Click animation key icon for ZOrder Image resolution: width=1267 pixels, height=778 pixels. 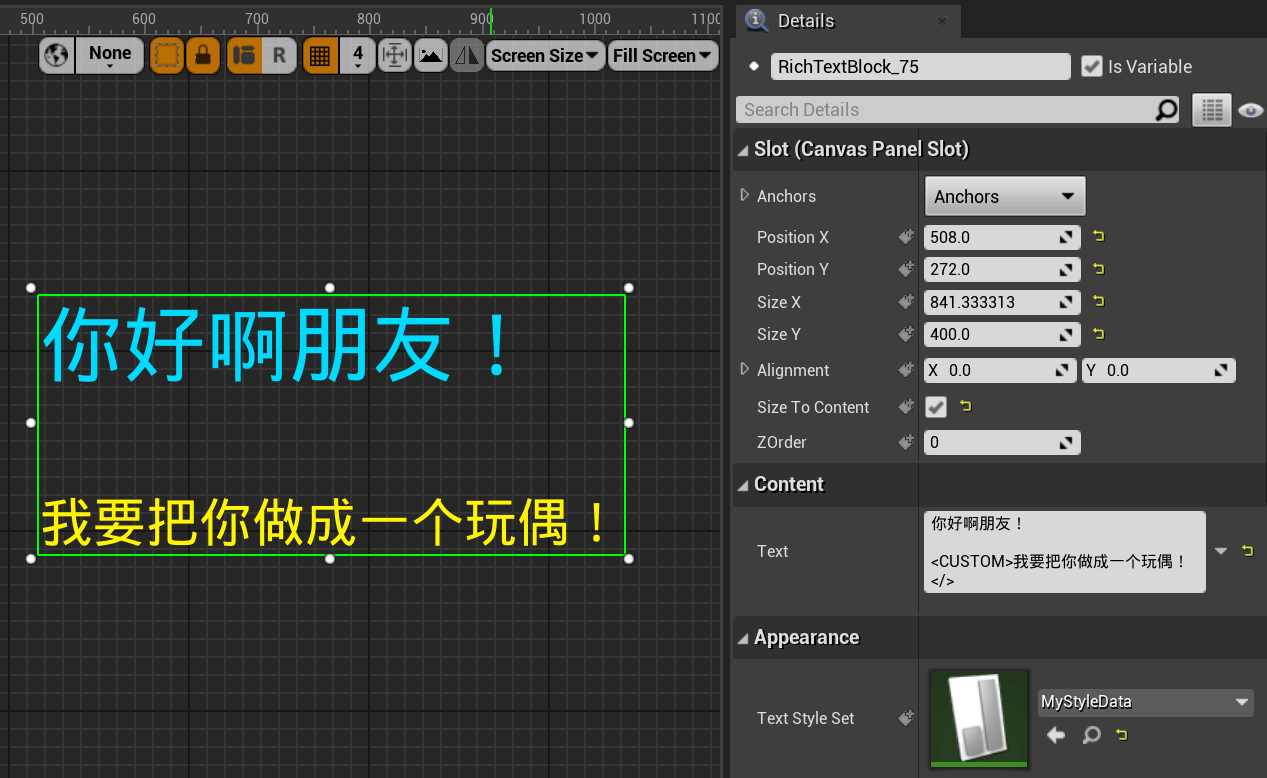coord(906,442)
